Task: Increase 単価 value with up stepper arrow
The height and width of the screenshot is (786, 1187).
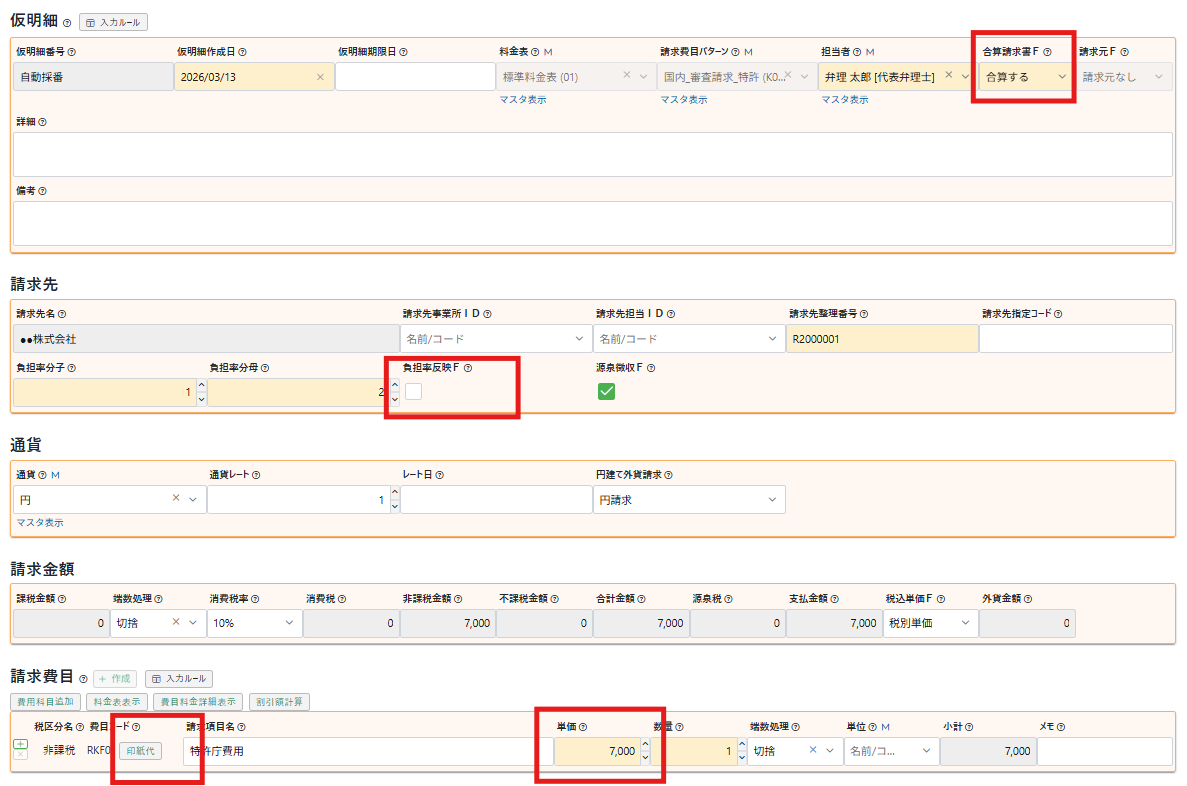Action: tap(645, 745)
